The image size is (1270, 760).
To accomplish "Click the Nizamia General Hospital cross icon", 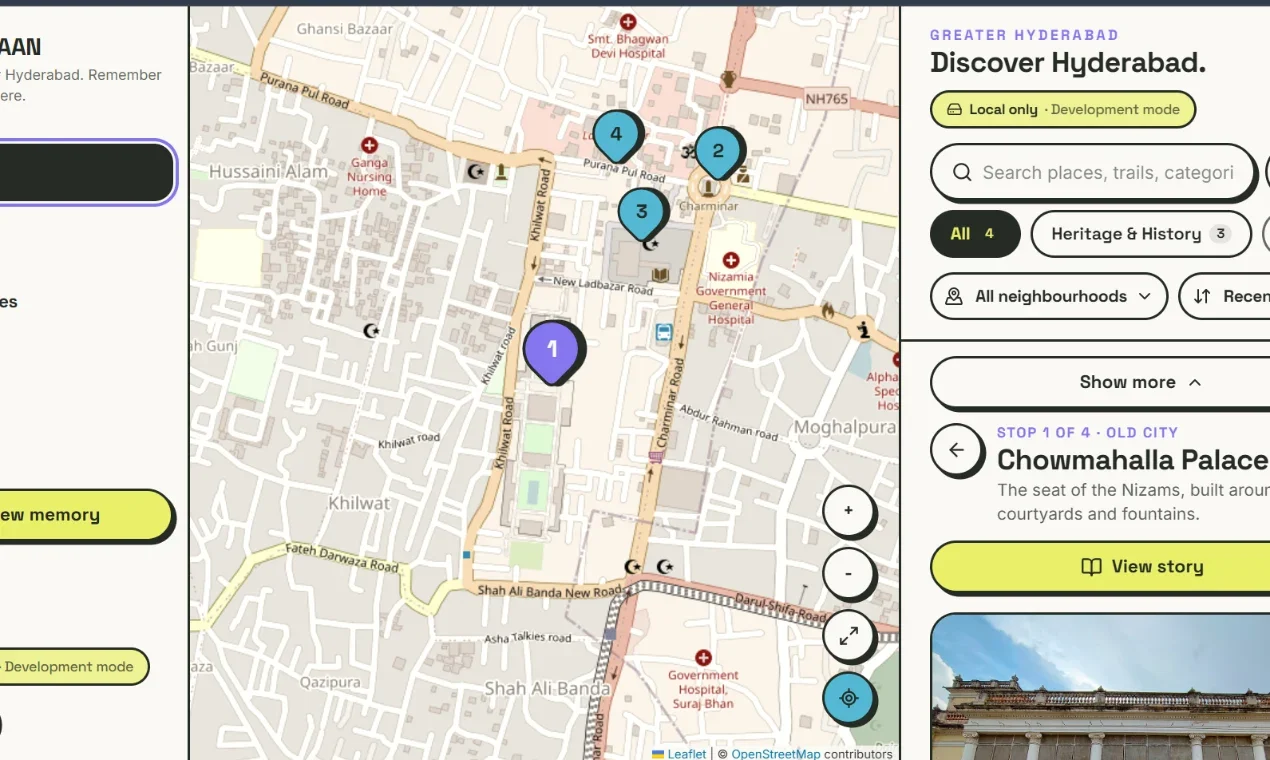I will (731, 260).
